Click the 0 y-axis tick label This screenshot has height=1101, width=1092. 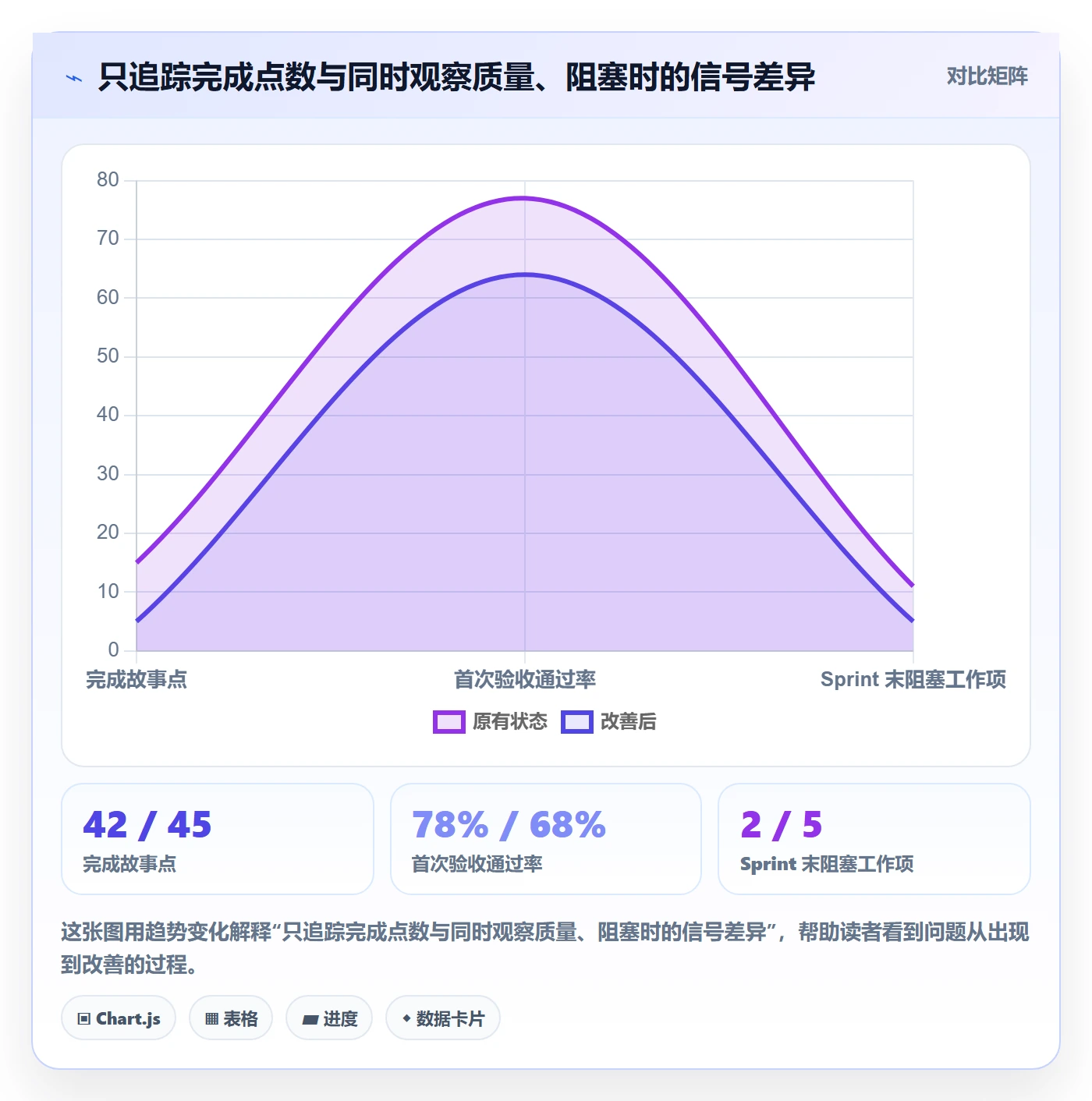(x=114, y=650)
